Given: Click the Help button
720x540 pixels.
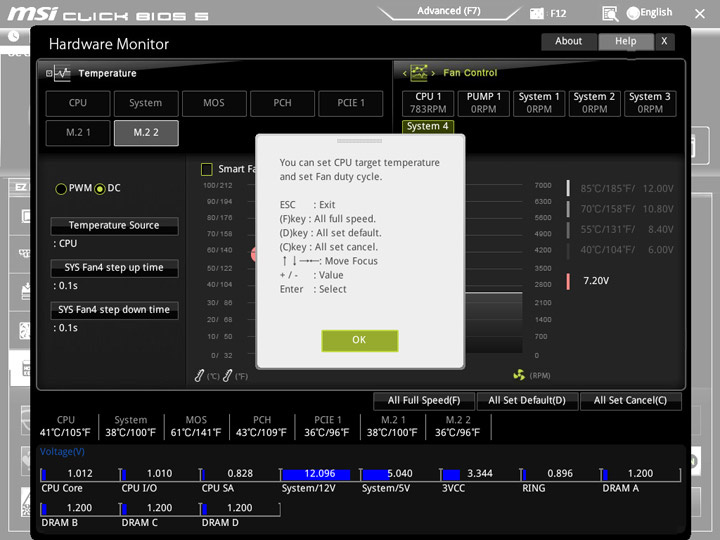Looking at the screenshot, I should (625, 41).
